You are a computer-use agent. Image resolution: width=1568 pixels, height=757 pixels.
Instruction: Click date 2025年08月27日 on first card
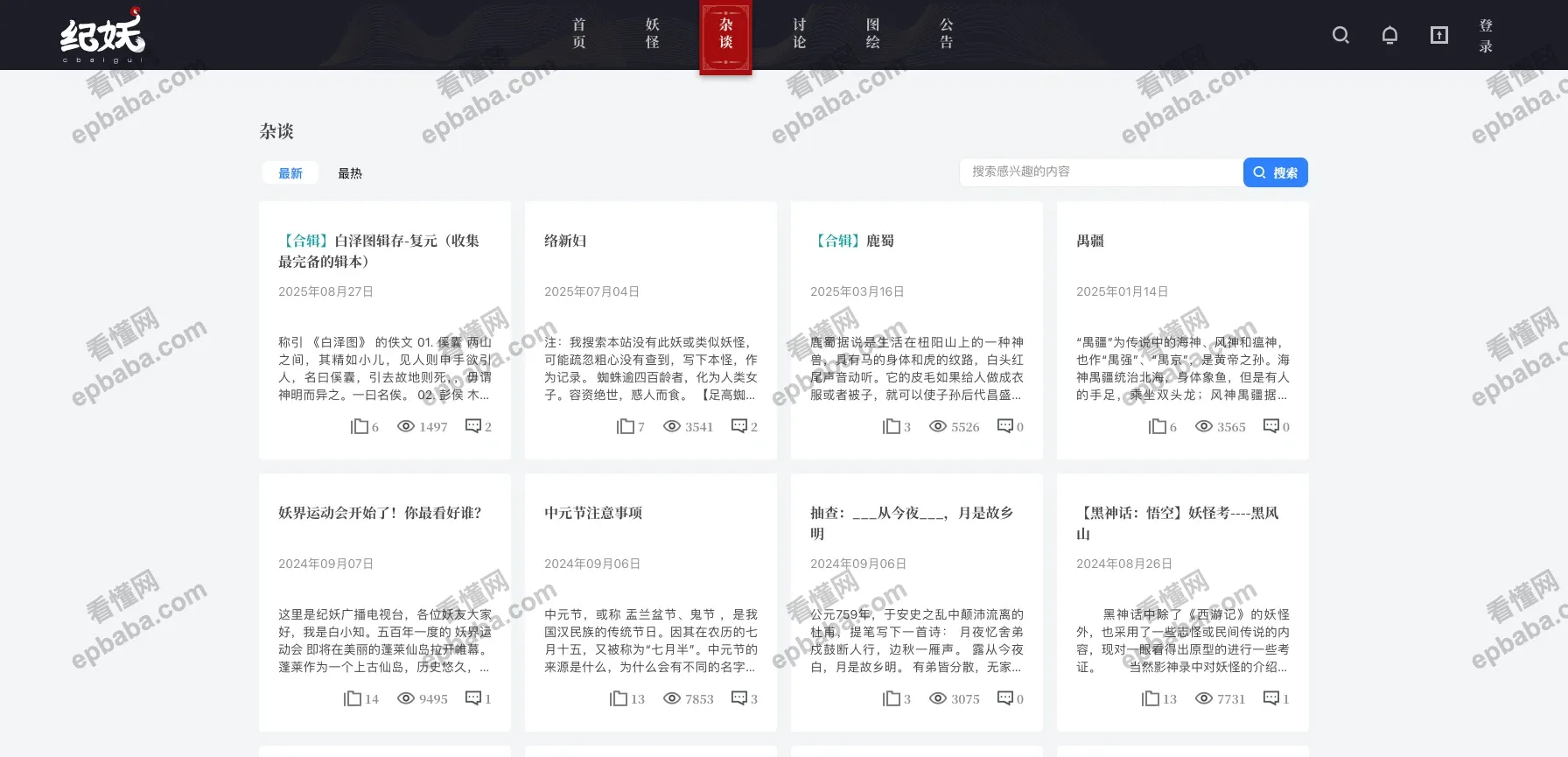pyautogui.click(x=325, y=291)
